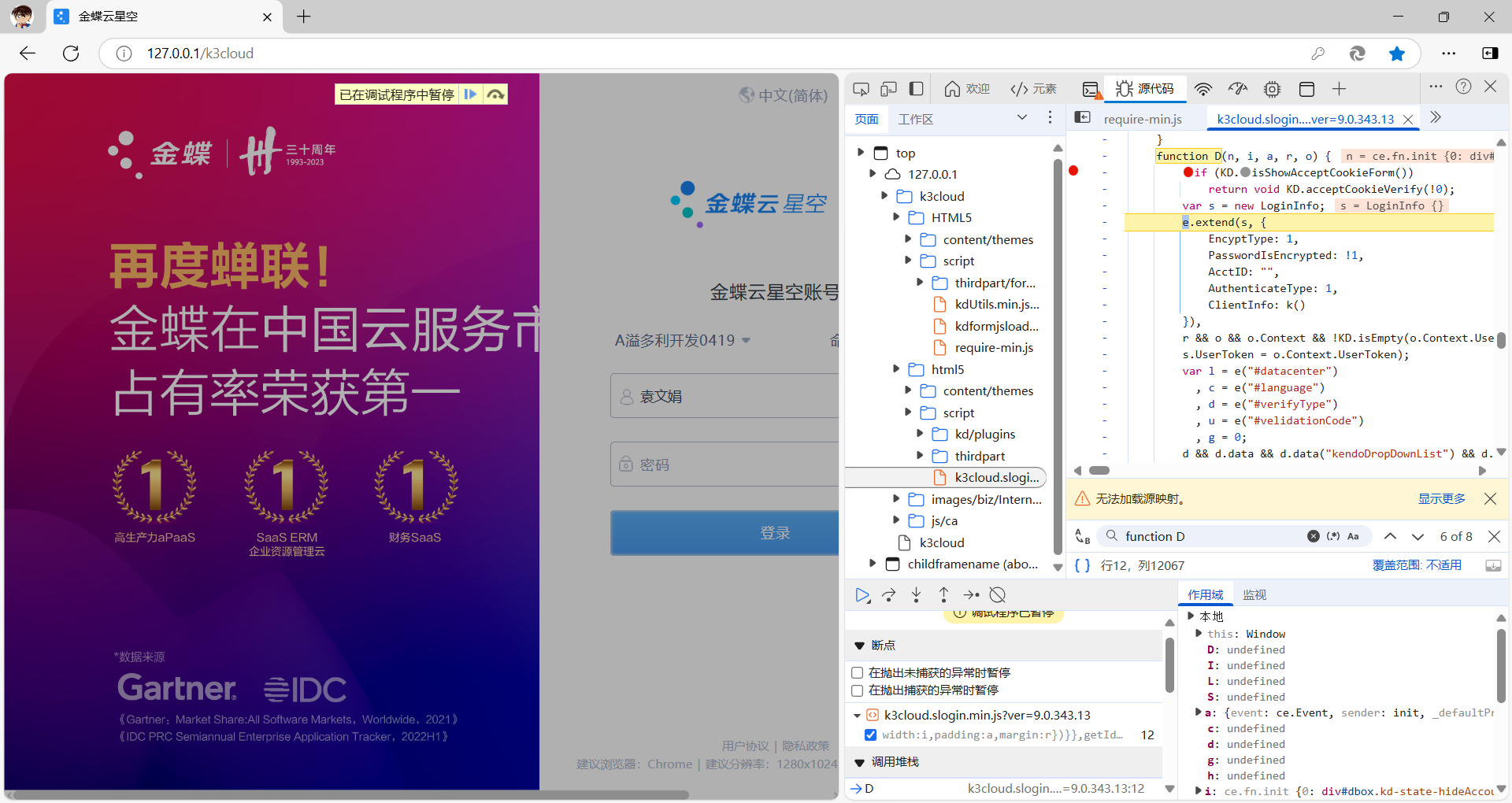Close the search bar
The image size is (1512, 803).
click(1494, 536)
